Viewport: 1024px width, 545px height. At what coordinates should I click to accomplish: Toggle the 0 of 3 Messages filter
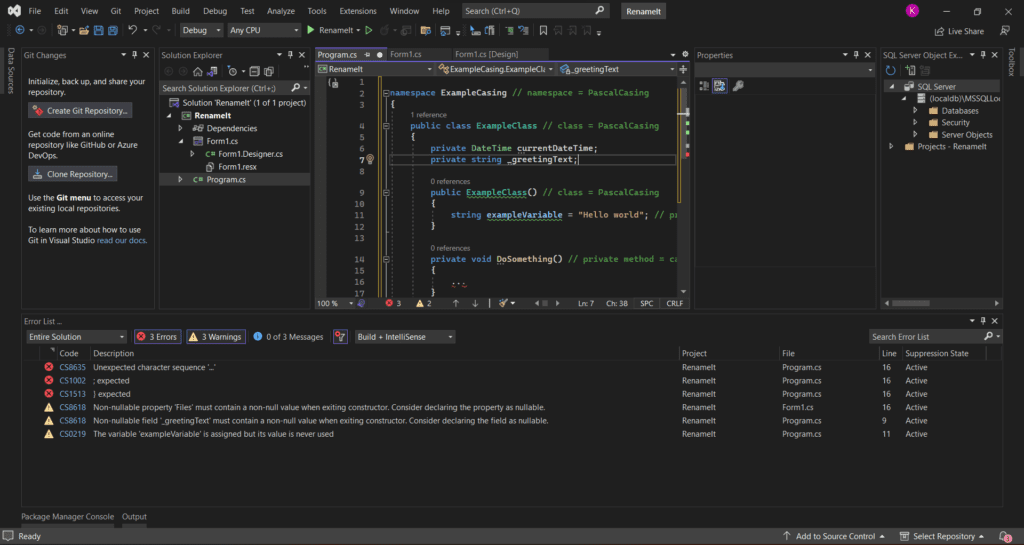[288, 337]
